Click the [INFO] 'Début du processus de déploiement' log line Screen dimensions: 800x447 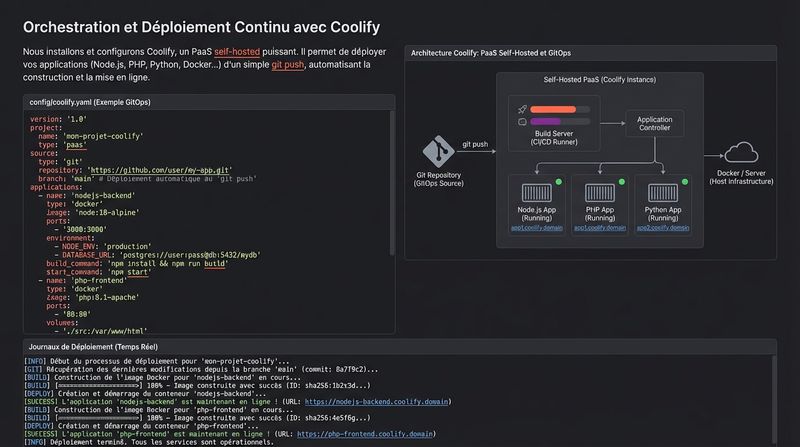click(x=157, y=361)
